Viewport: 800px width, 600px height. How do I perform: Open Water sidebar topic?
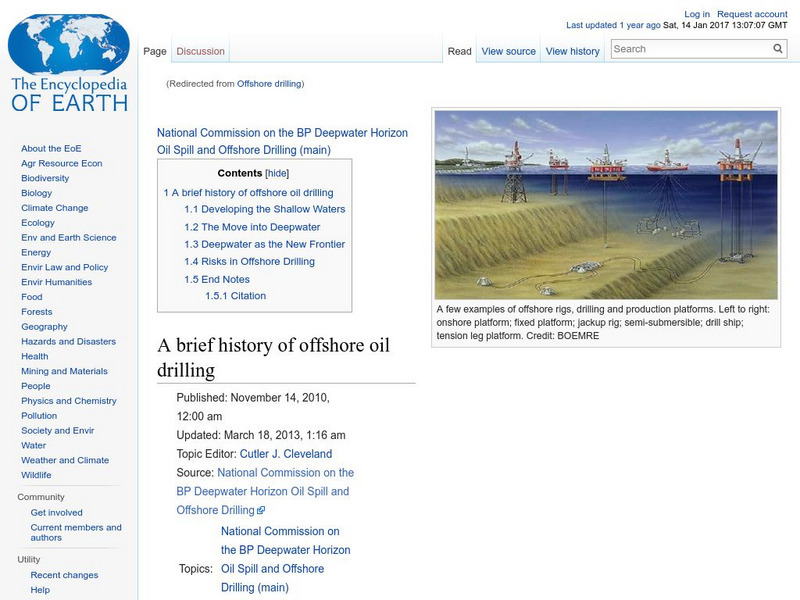34,445
